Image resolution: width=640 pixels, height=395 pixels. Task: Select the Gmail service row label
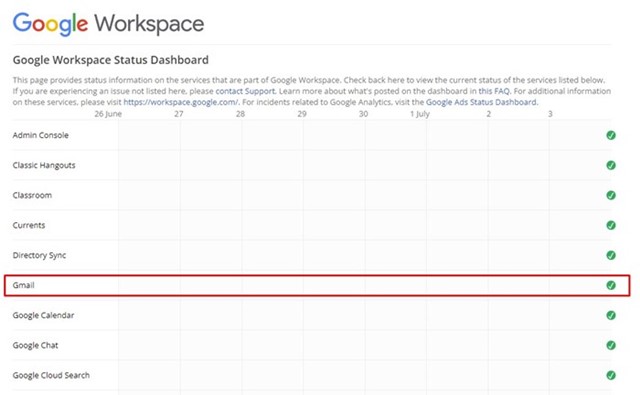tap(23, 285)
